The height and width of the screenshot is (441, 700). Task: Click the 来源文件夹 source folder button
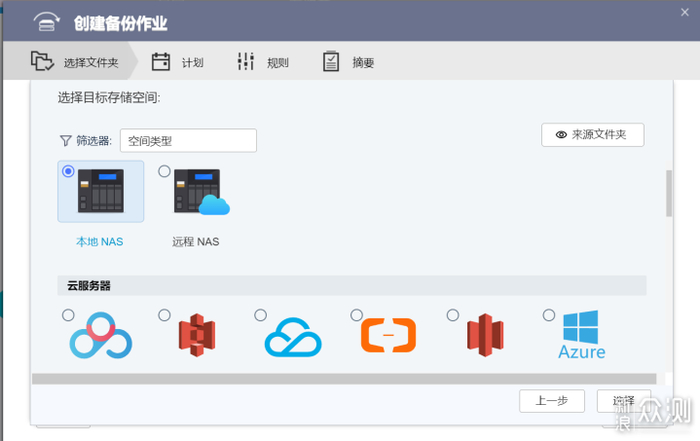[592, 135]
